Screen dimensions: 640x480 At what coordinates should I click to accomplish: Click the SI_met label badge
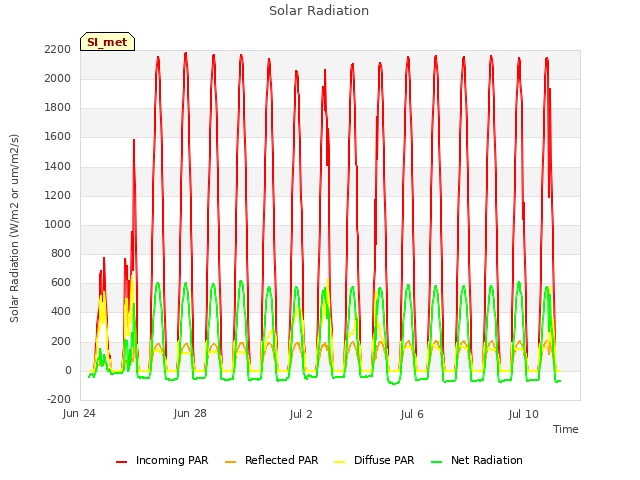[107, 42]
